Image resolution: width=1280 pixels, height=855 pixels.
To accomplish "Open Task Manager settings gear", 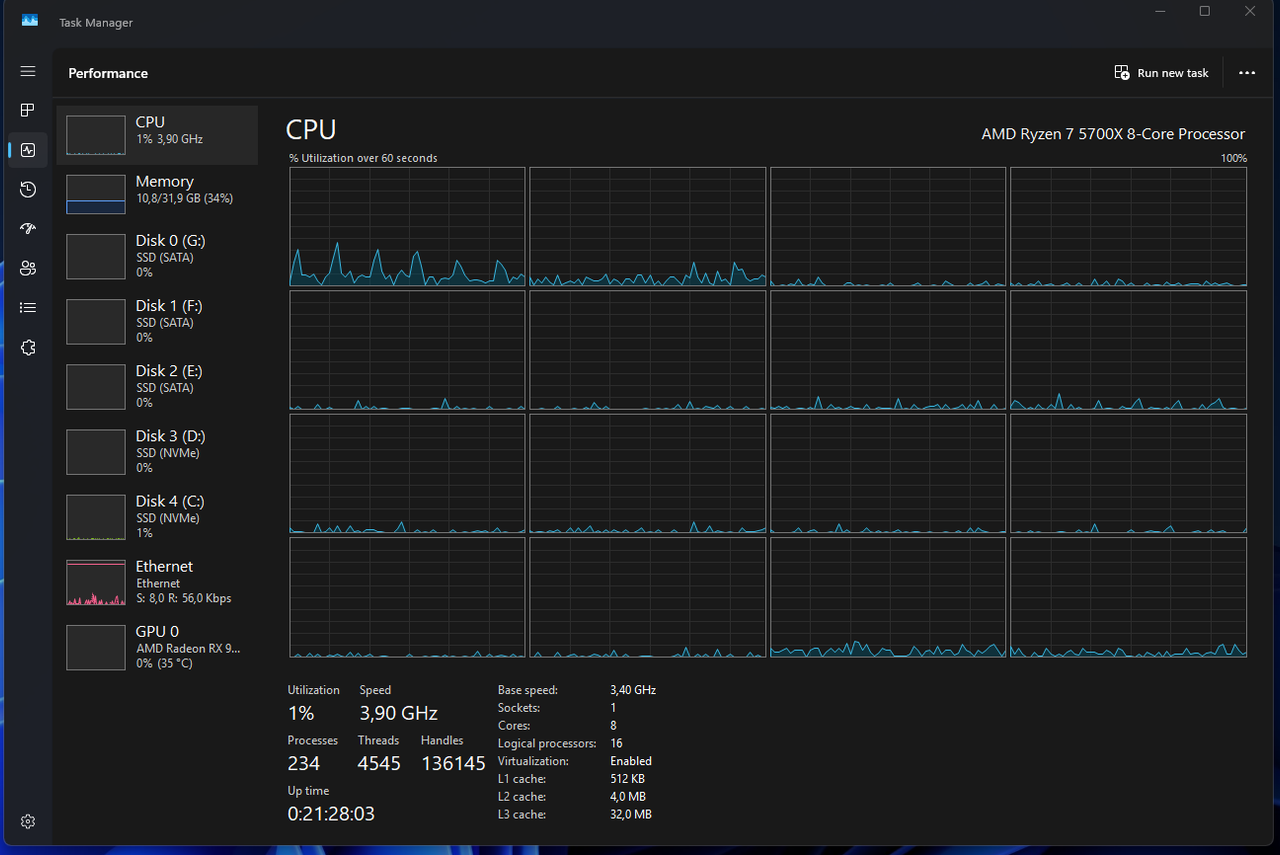I will tap(28, 821).
